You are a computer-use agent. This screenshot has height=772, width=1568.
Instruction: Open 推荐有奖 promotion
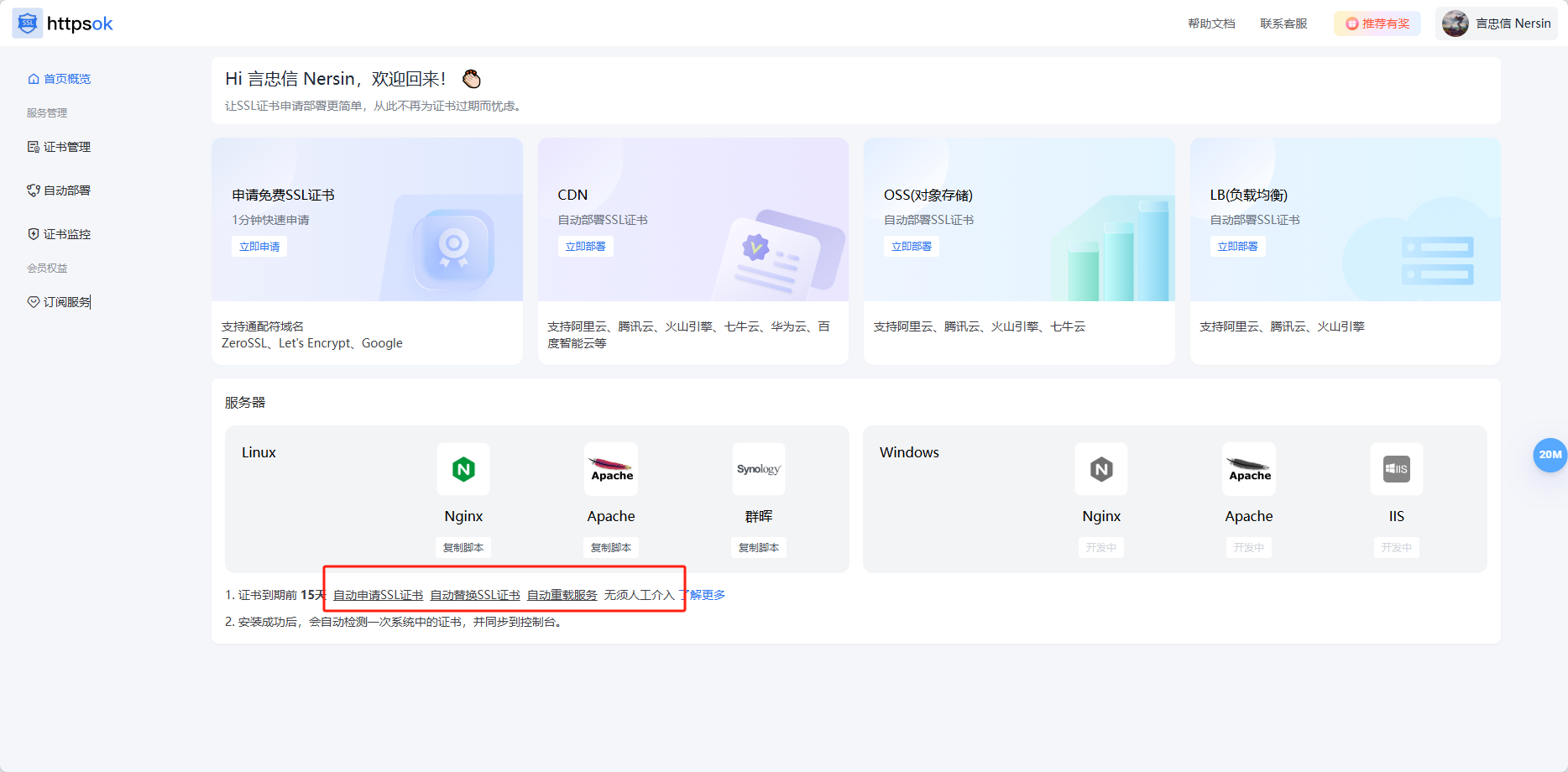tap(1377, 23)
